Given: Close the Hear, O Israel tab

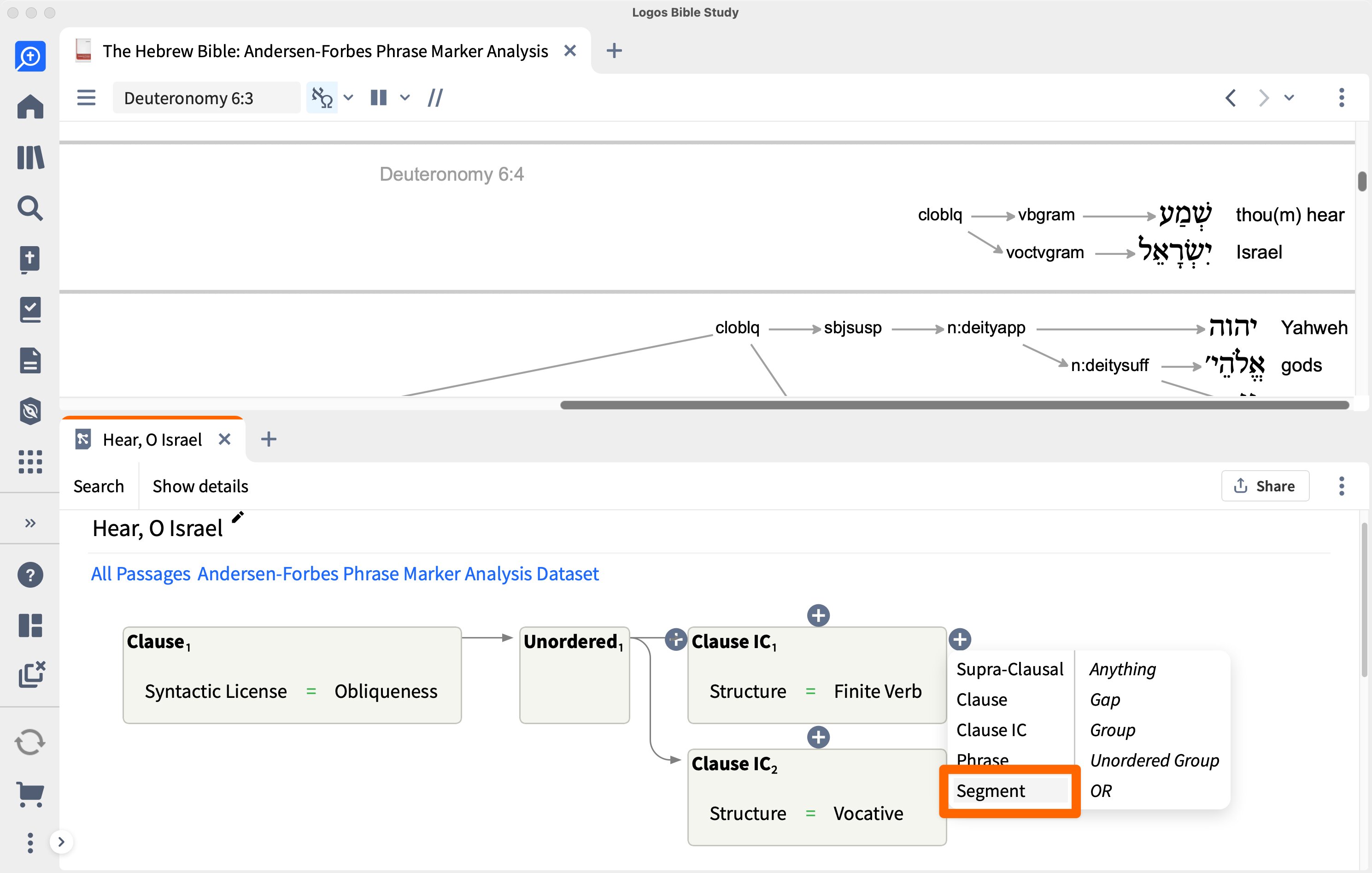Looking at the screenshot, I should tap(224, 439).
